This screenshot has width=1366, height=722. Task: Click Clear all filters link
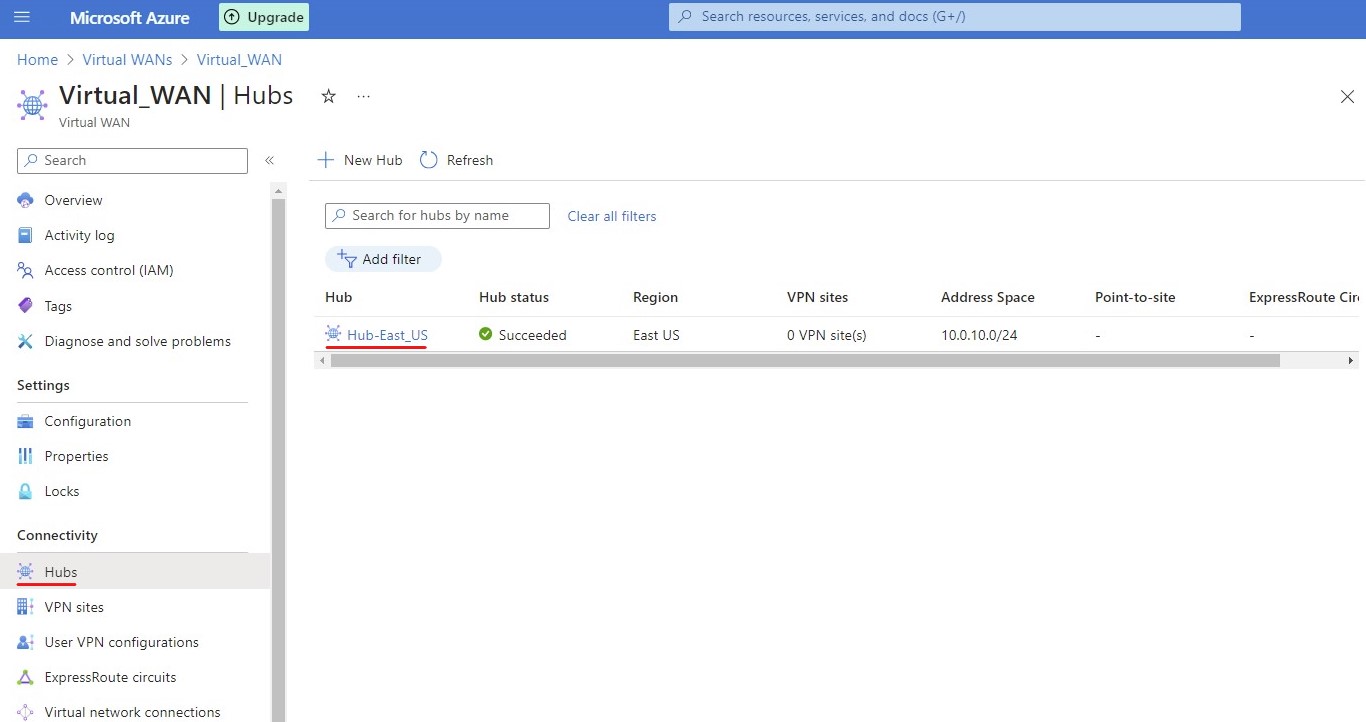tap(611, 216)
